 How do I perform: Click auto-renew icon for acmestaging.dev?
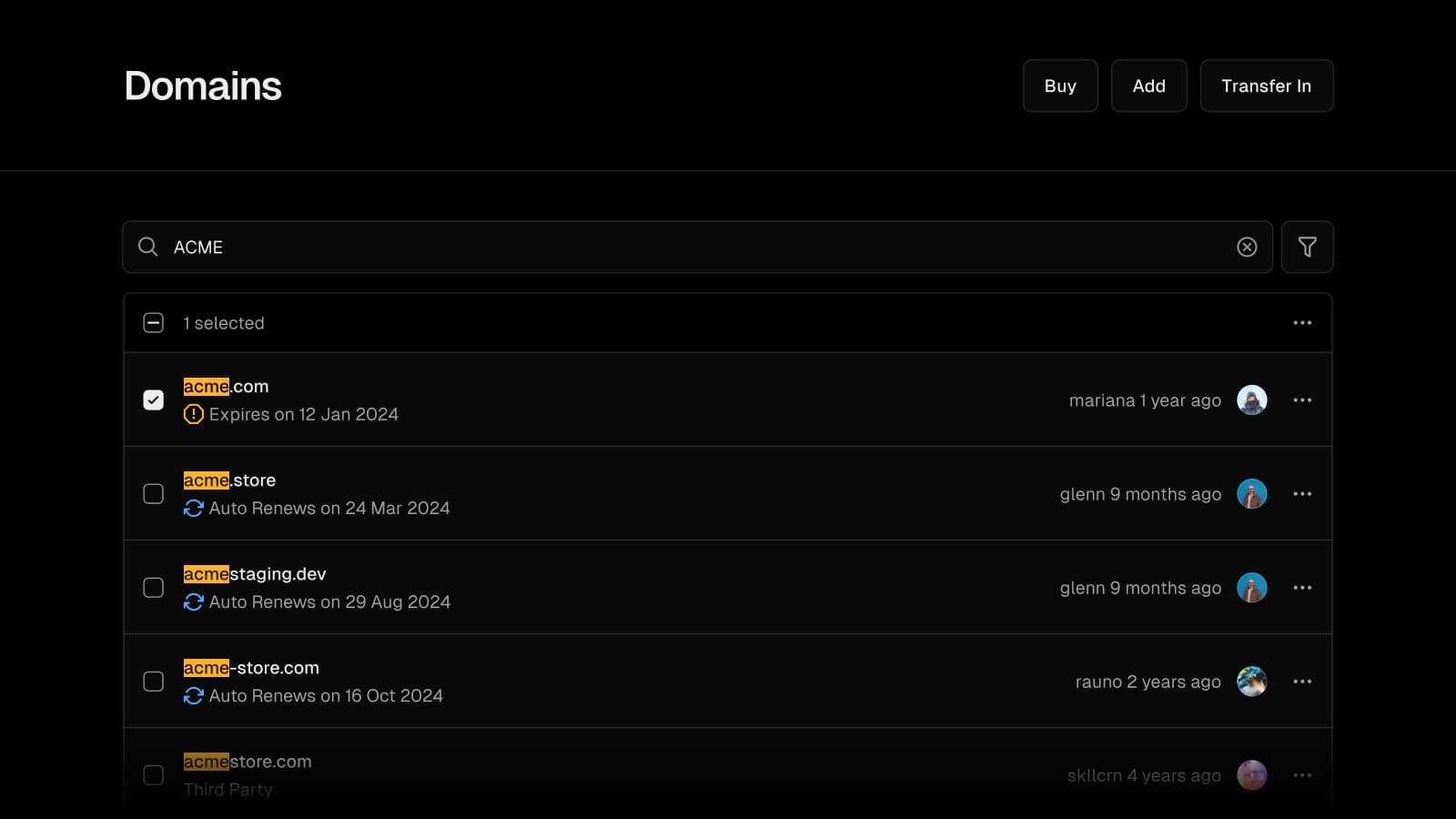(193, 602)
